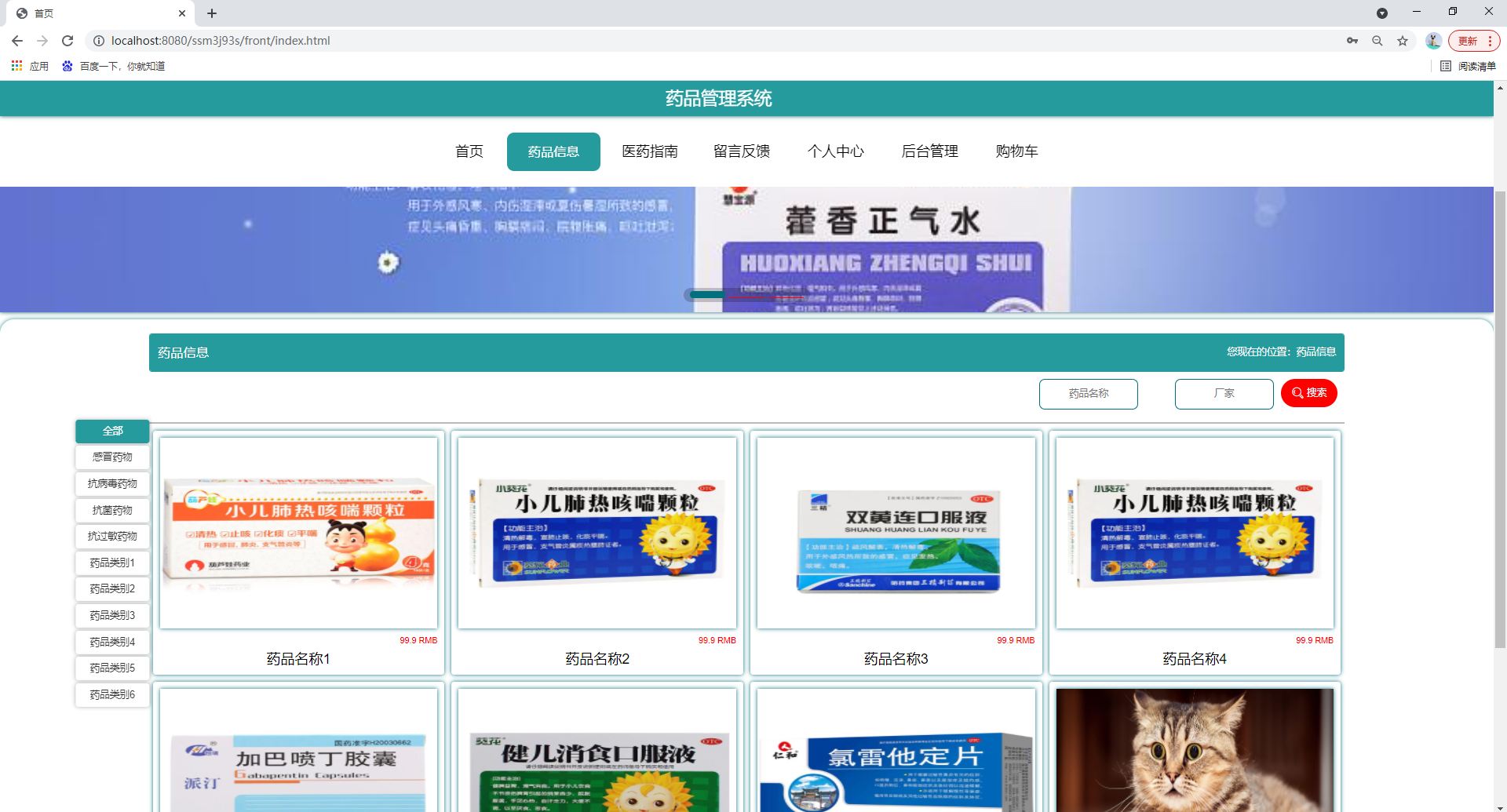Open the 后台管理 nav item
1507x812 pixels.
[x=930, y=151]
